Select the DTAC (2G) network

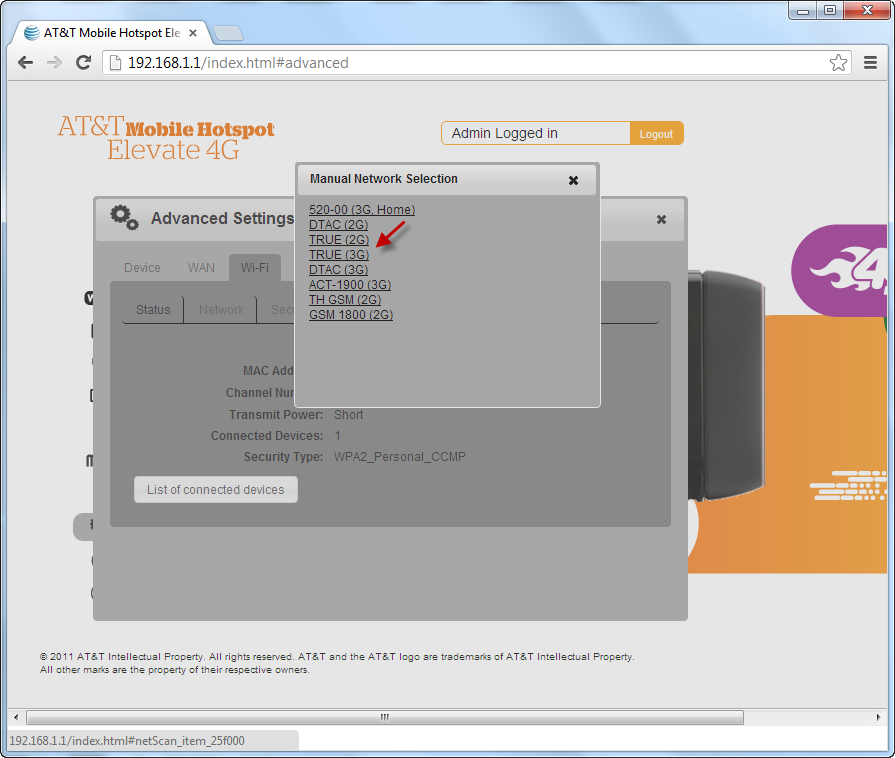338,225
